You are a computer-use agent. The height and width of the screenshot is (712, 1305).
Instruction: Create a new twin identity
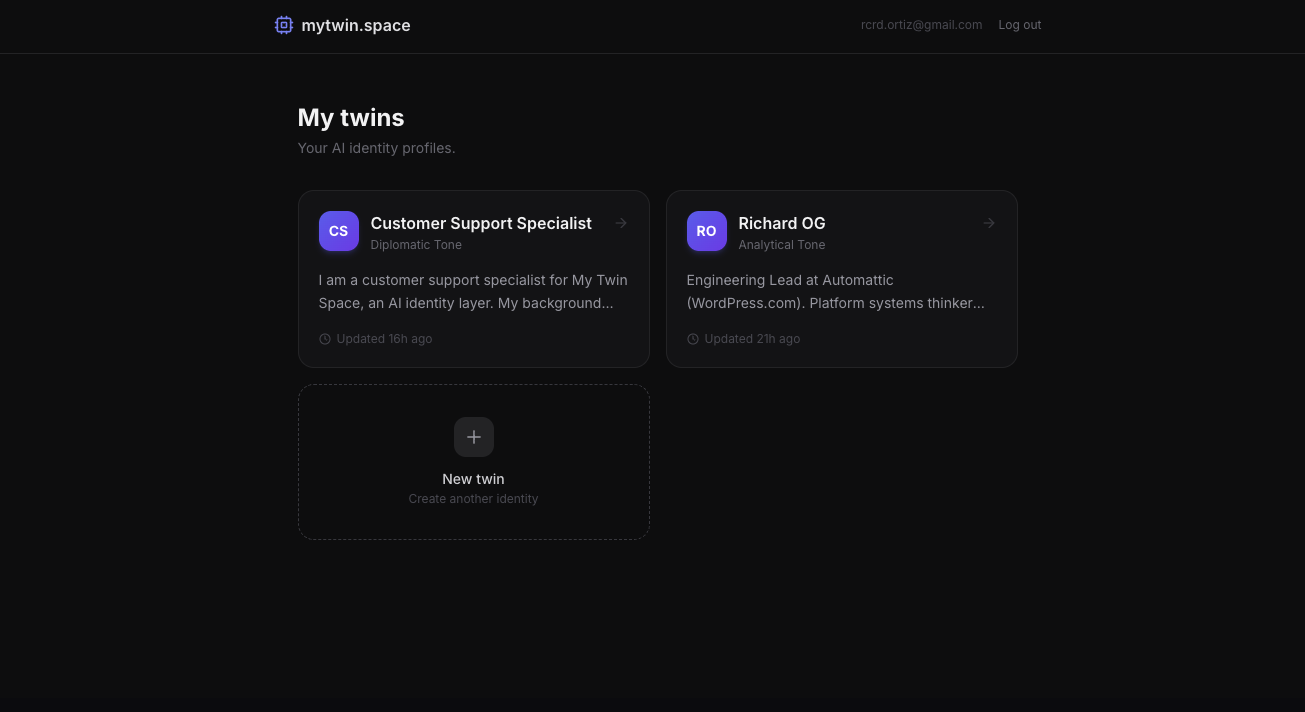(x=473, y=461)
